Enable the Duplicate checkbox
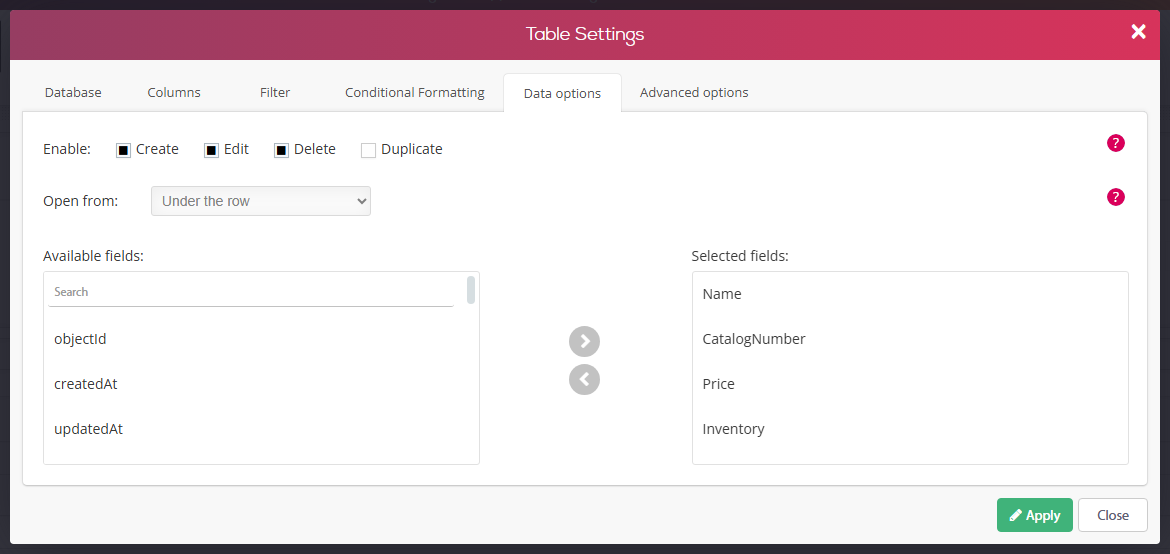 point(368,150)
